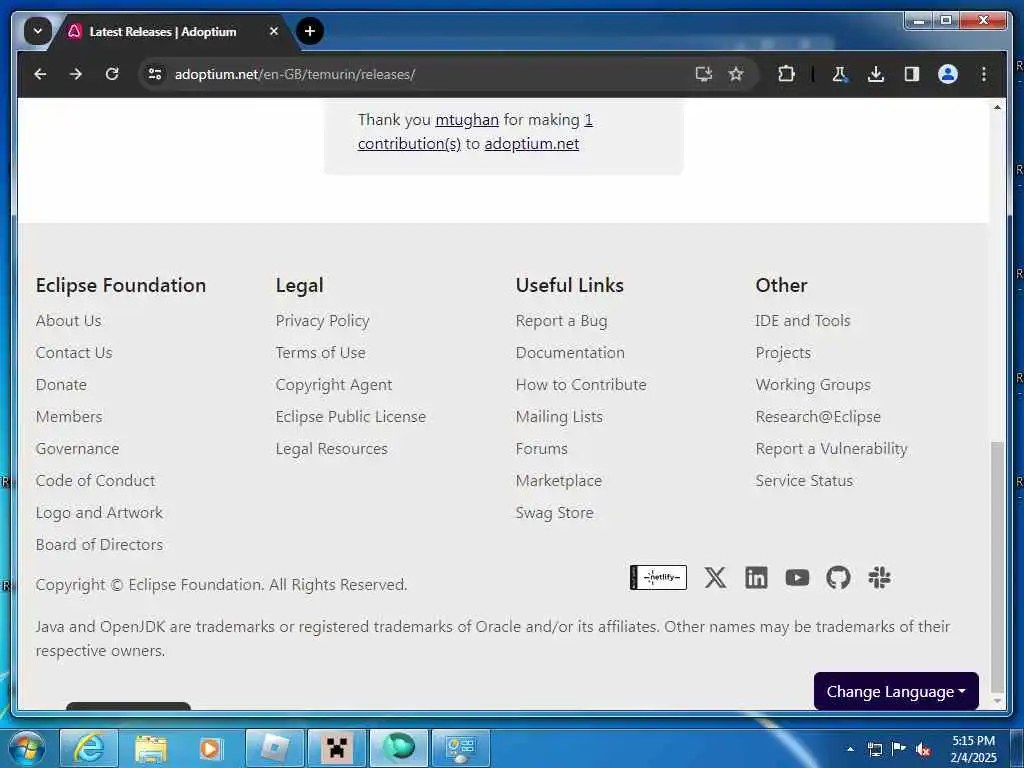Open the Windows Start menu
The height and width of the screenshot is (768, 1024).
(26, 748)
